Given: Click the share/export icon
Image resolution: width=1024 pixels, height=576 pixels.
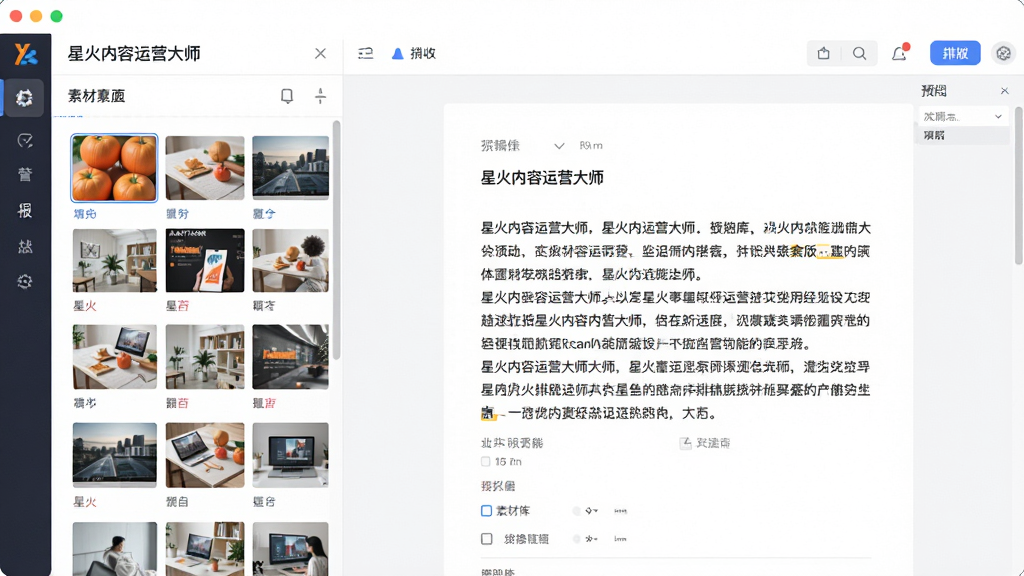Looking at the screenshot, I should click(824, 54).
